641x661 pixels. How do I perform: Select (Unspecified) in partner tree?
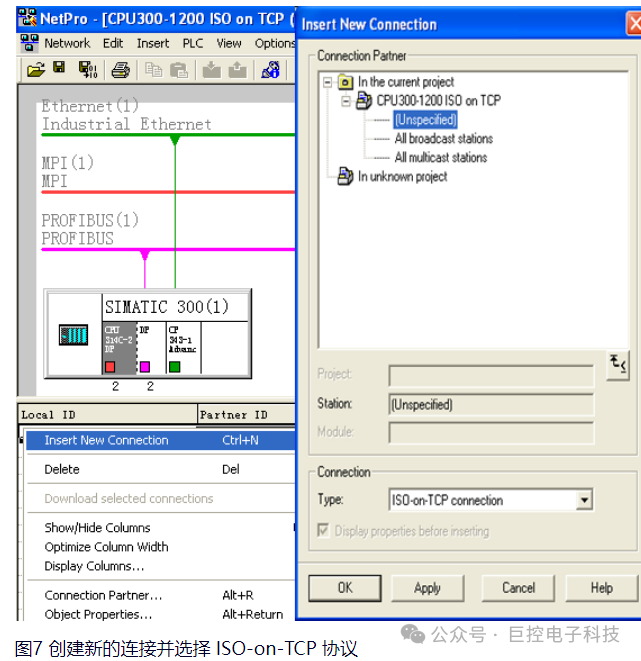tap(426, 120)
